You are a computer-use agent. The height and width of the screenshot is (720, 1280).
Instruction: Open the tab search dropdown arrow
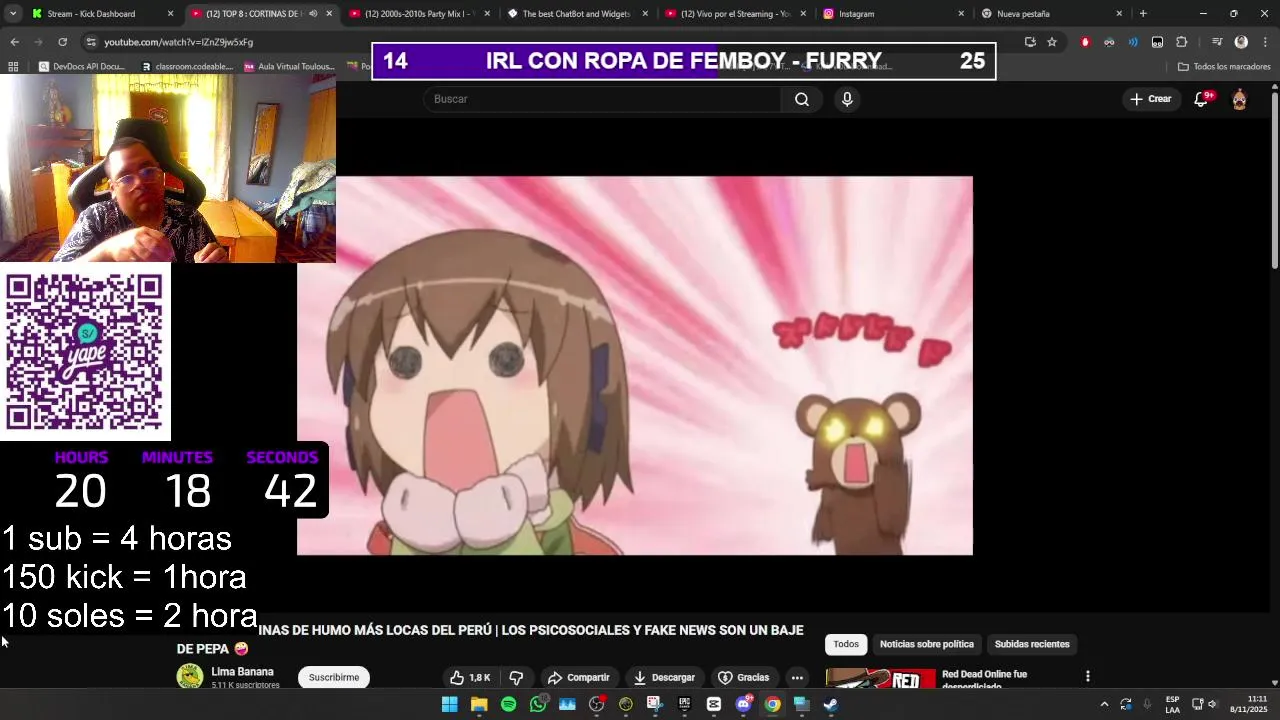click(13, 14)
